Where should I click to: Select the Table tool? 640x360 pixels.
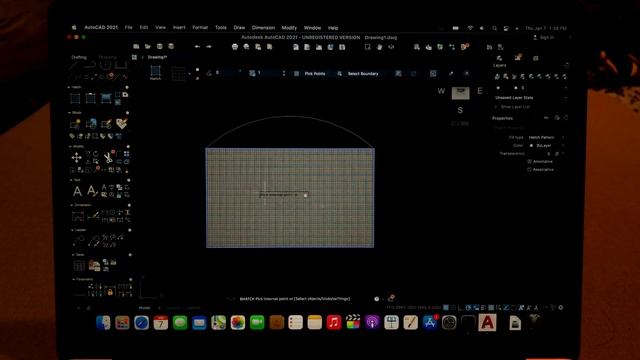point(79,266)
